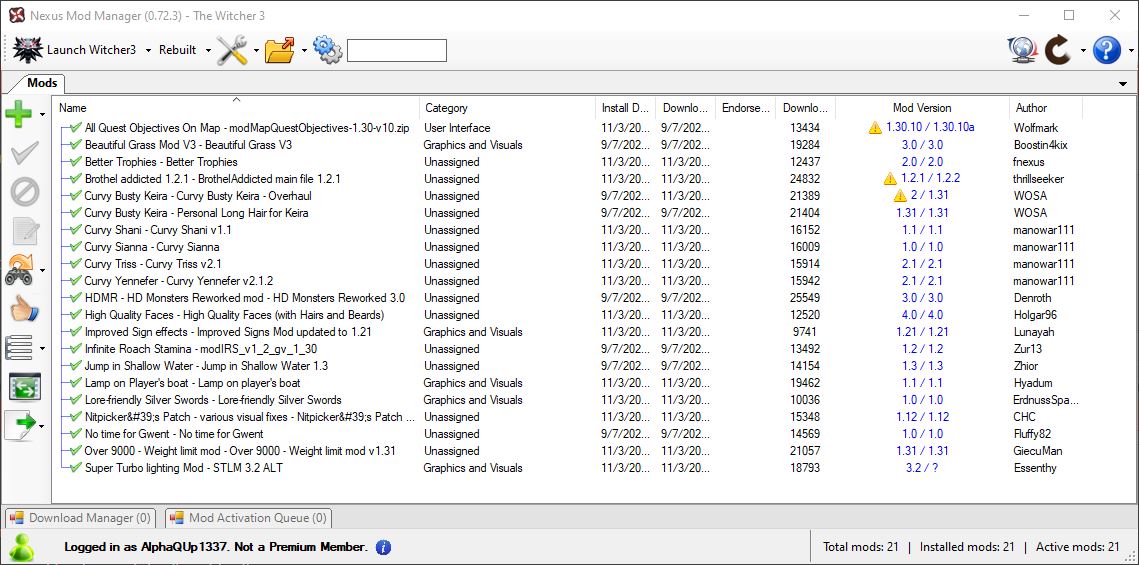Click the thumbs-up Endorse Mod icon

[24, 309]
